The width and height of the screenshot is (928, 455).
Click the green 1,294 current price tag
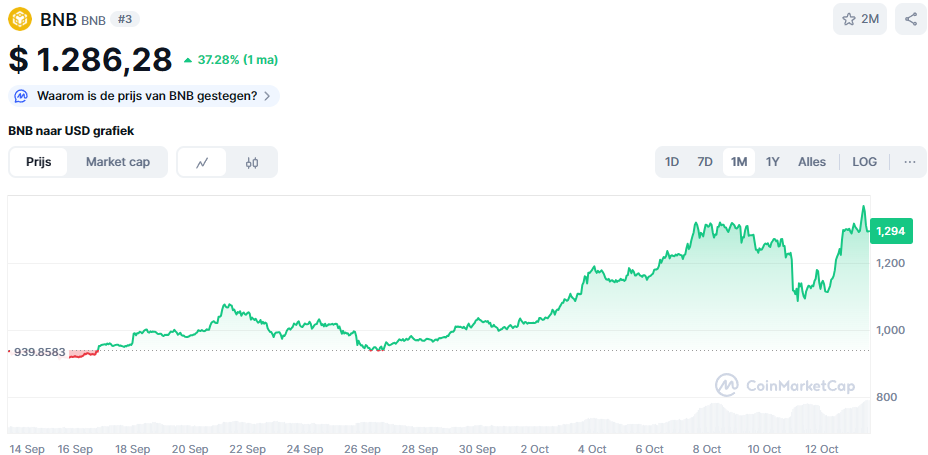point(890,231)
